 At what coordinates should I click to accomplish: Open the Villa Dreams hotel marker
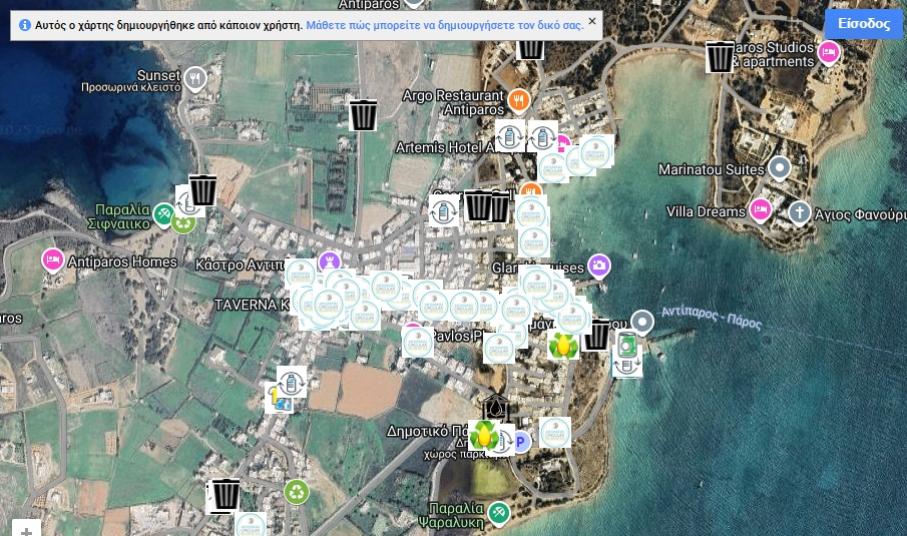click(760, 210)
